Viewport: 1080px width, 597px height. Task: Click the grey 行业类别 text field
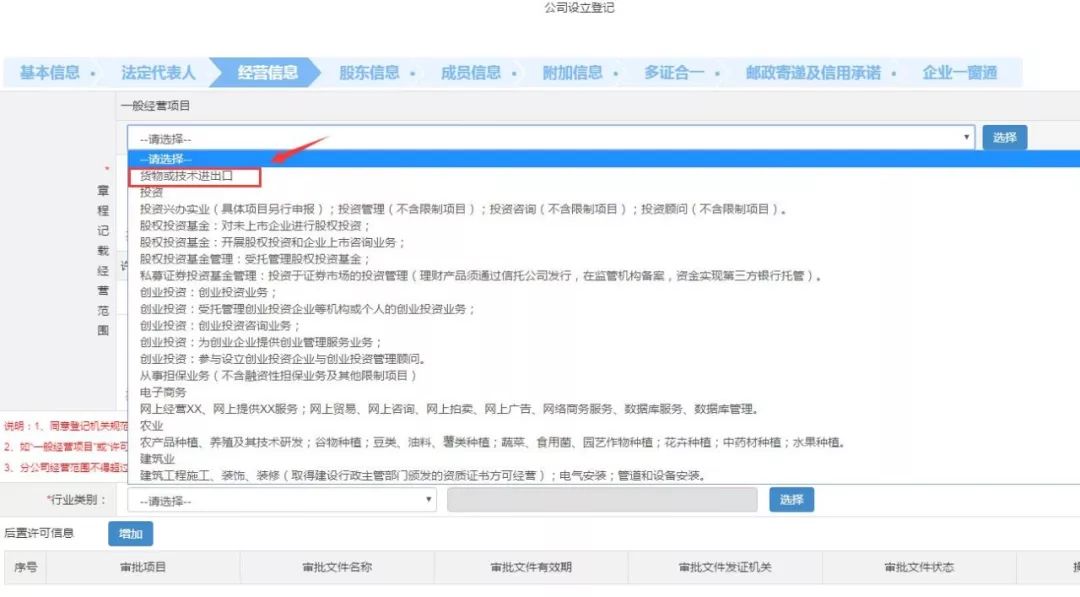pyautogui.click(x=602, y=500)
